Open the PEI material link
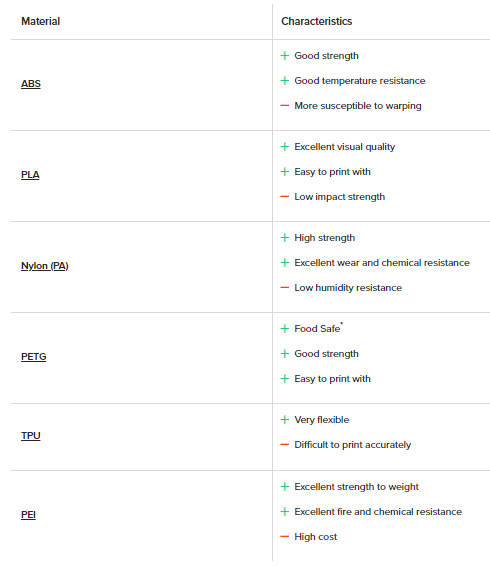This screenshot has width=490, height=566. pos(28,514)
